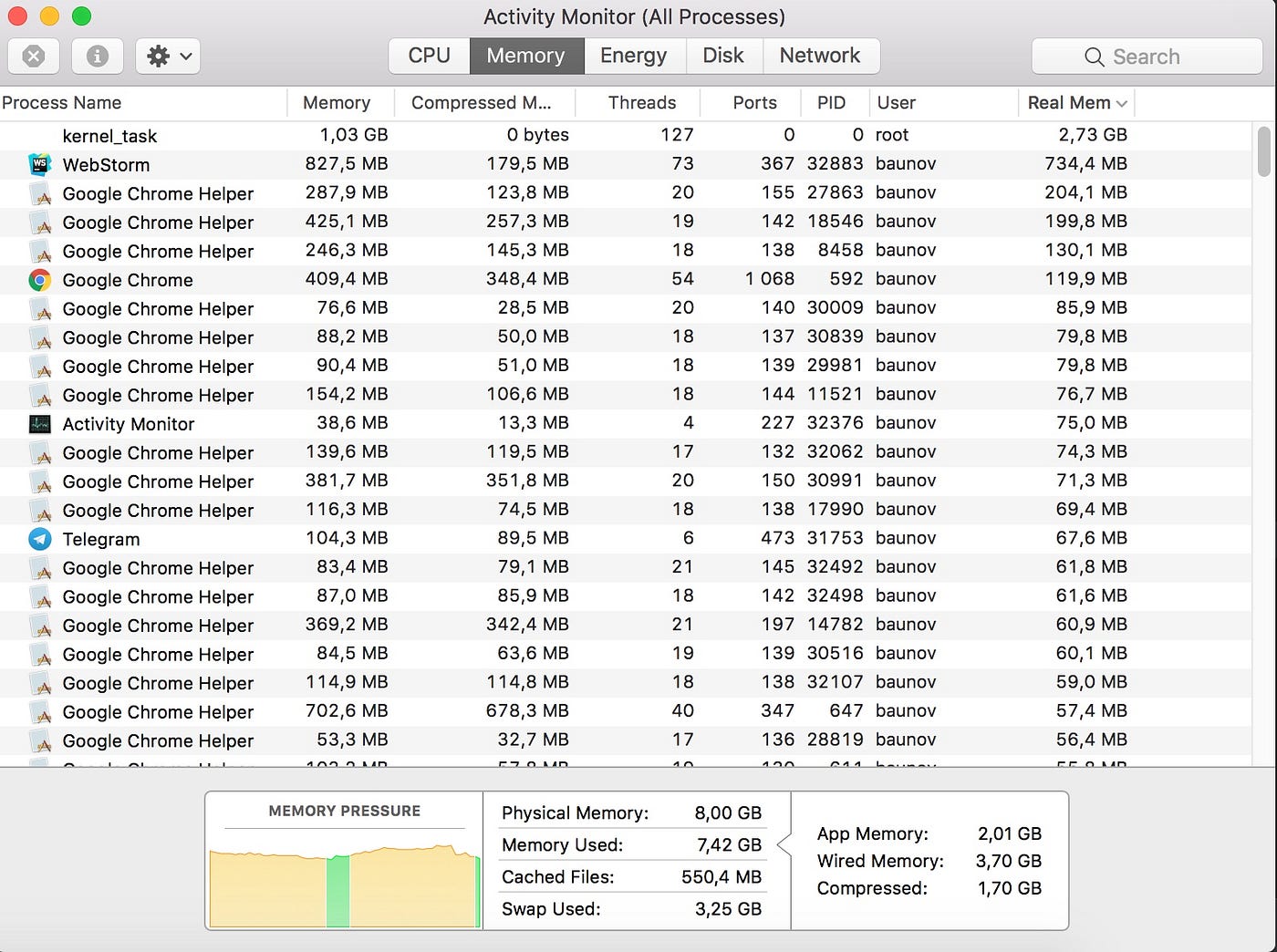The image size is (1277, 952).
Task: Sort by User column header
Action: click(943, 103)
